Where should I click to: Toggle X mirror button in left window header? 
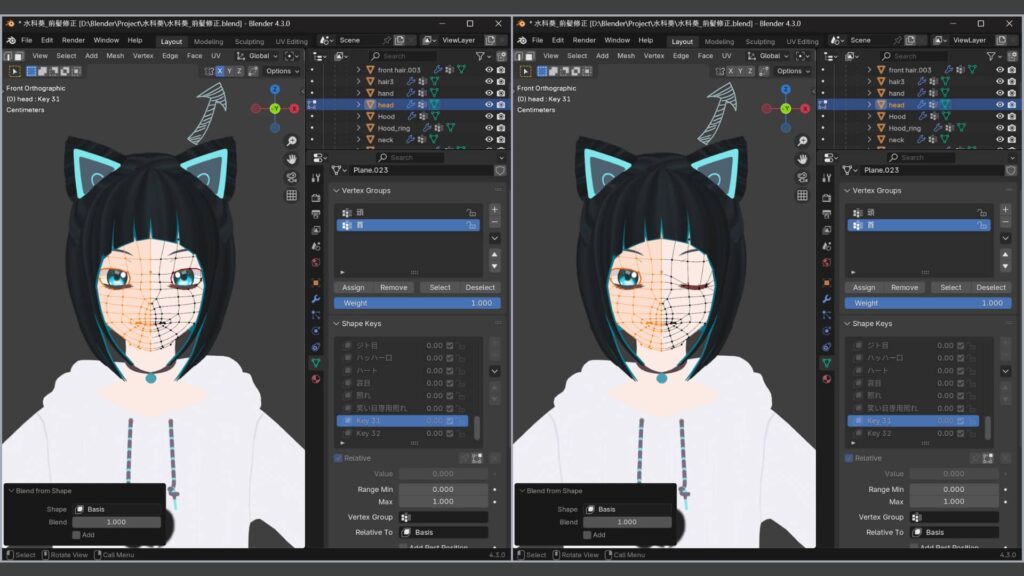[220, 71]
